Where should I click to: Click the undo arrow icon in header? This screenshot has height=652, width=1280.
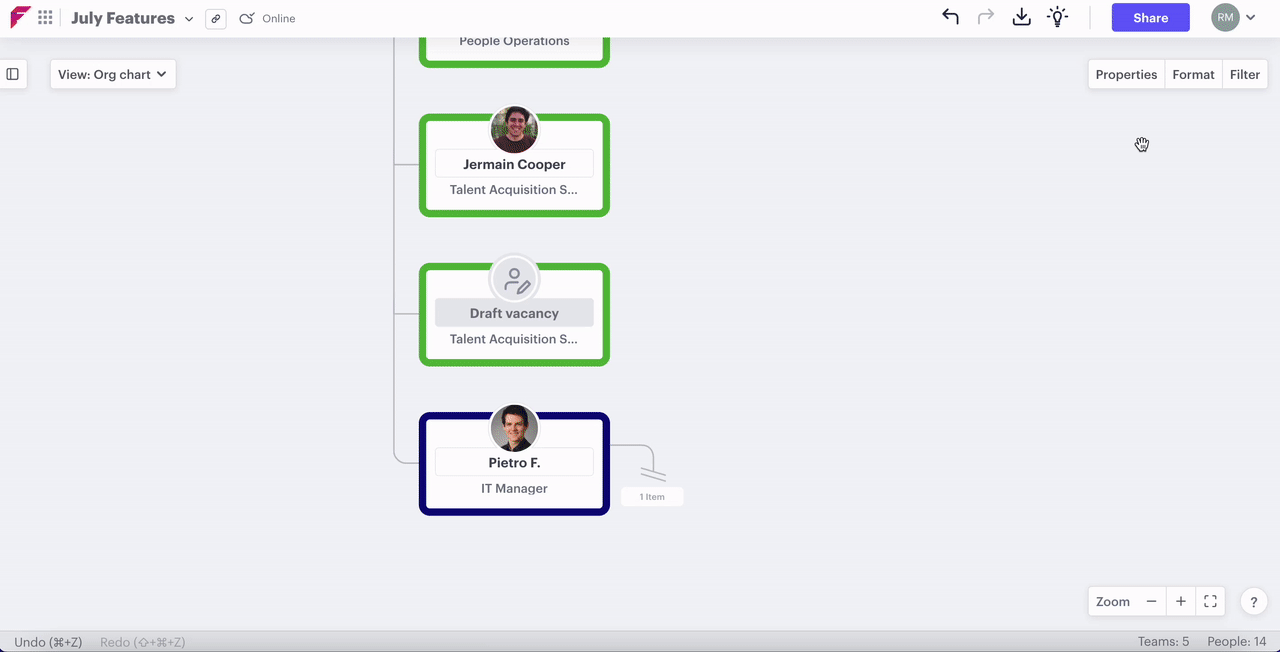point(950,17)
